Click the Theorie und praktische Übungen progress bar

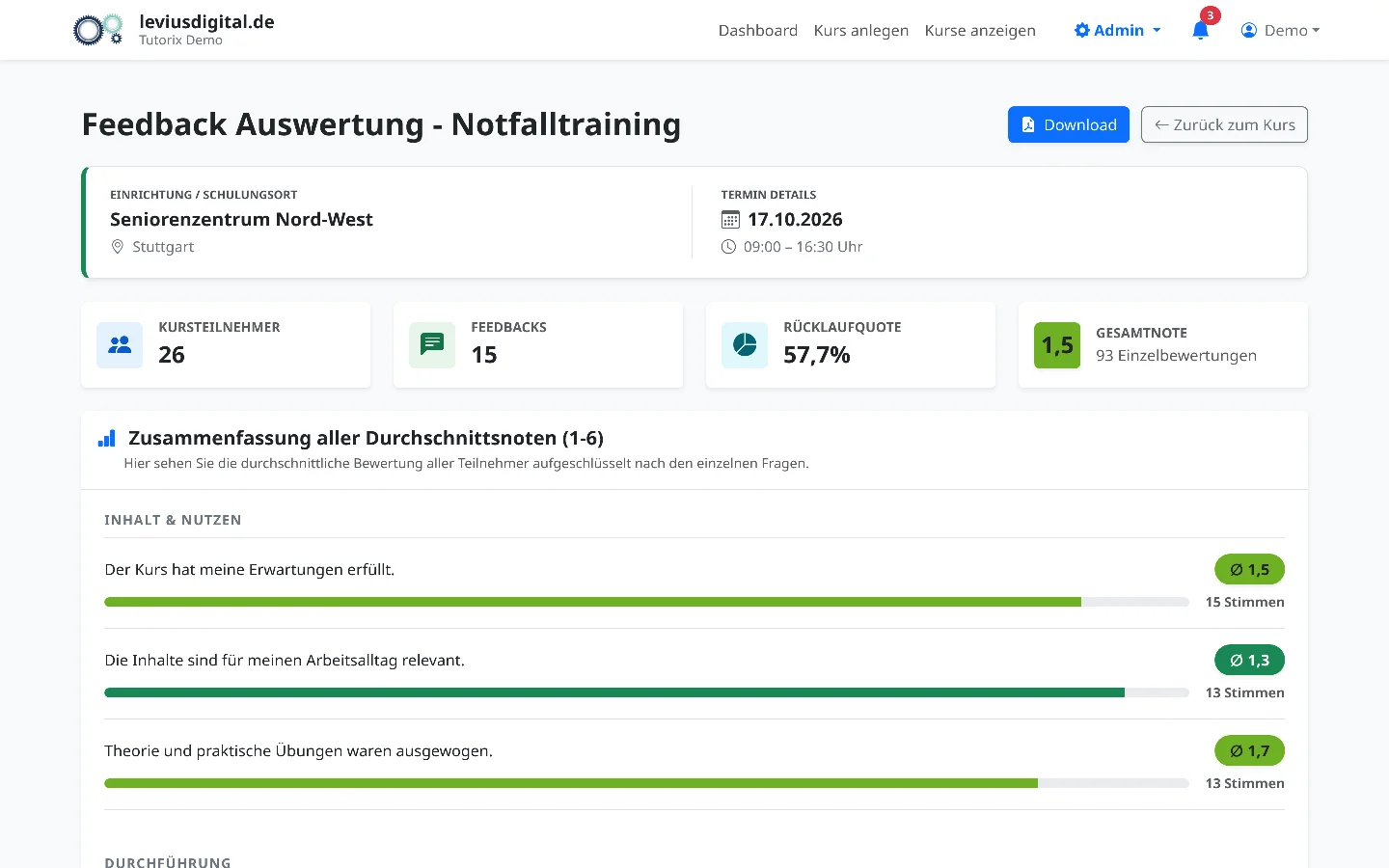click(x=646, y=783)
